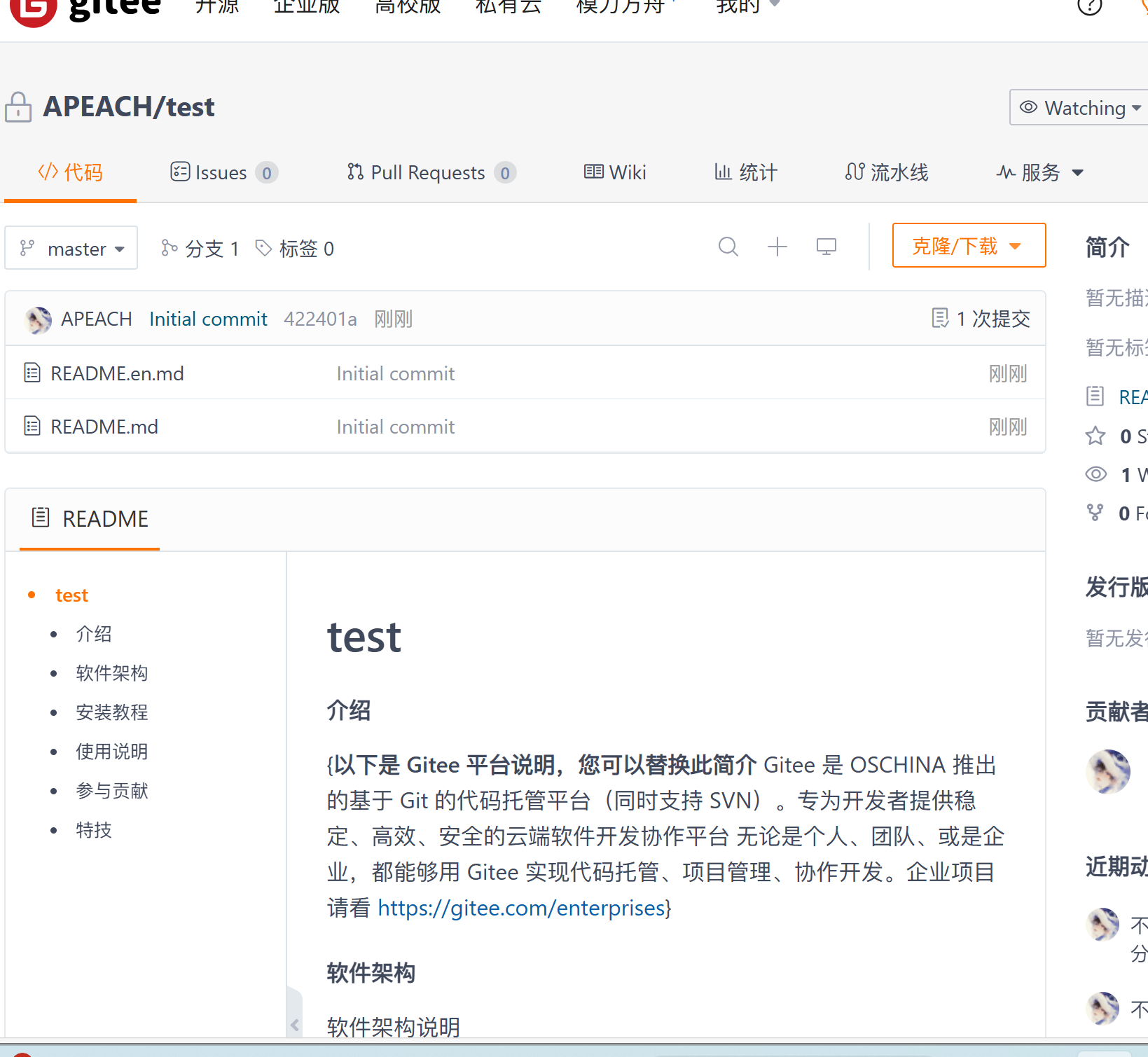
Task: Click the README.en.md file icon
Action: 32,373
